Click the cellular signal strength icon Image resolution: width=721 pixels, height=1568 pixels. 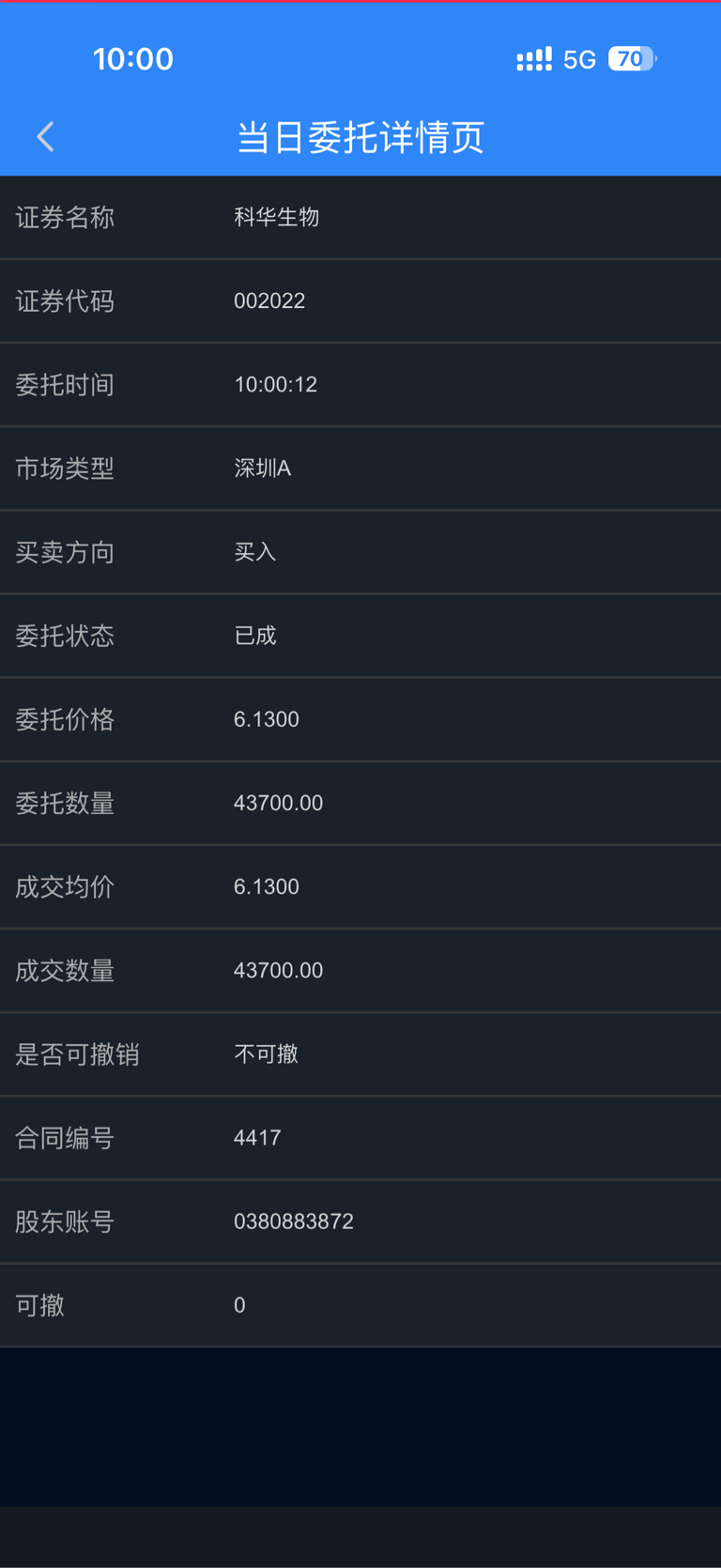point(534,60)
